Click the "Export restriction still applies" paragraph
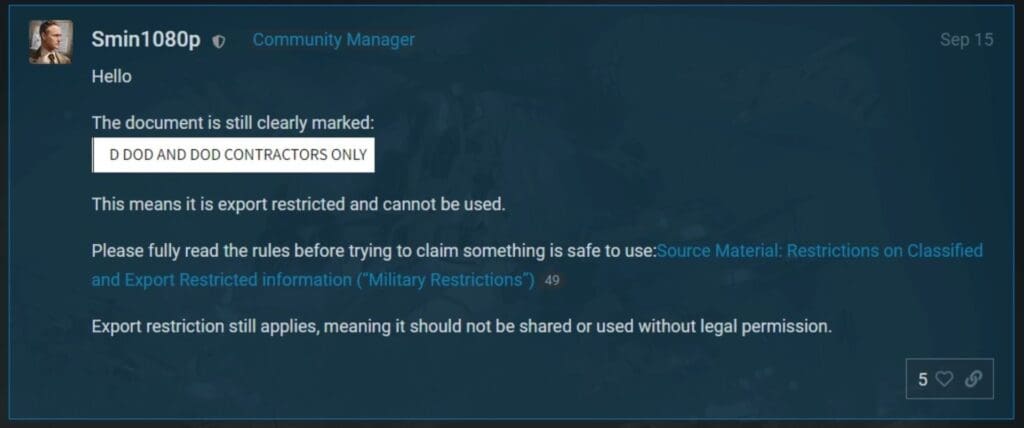The image size is (1024, 428). [462, 325]
